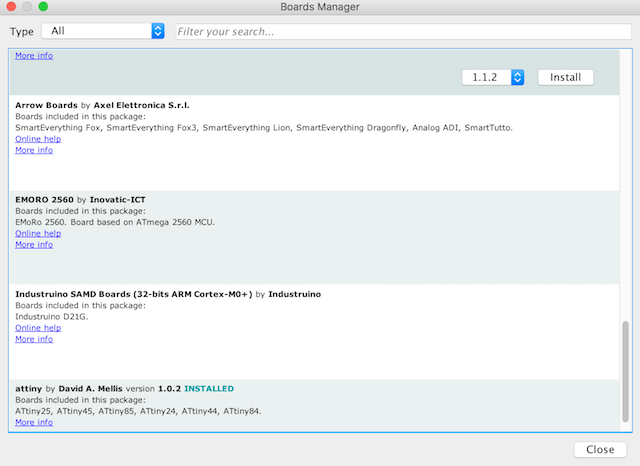The width and height of the screenshot is (640, 466).
Task: Click the Close button
Action: 600,449
